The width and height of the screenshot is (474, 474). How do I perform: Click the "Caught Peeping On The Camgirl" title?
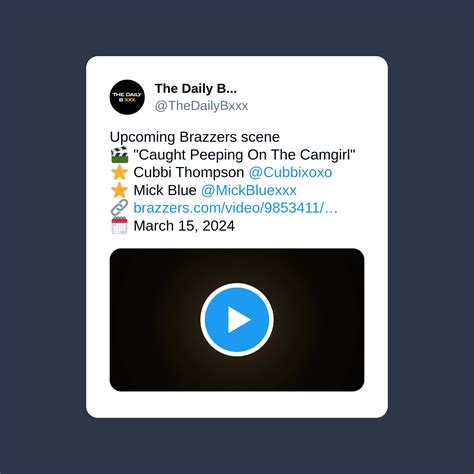[x=244, y=155]
